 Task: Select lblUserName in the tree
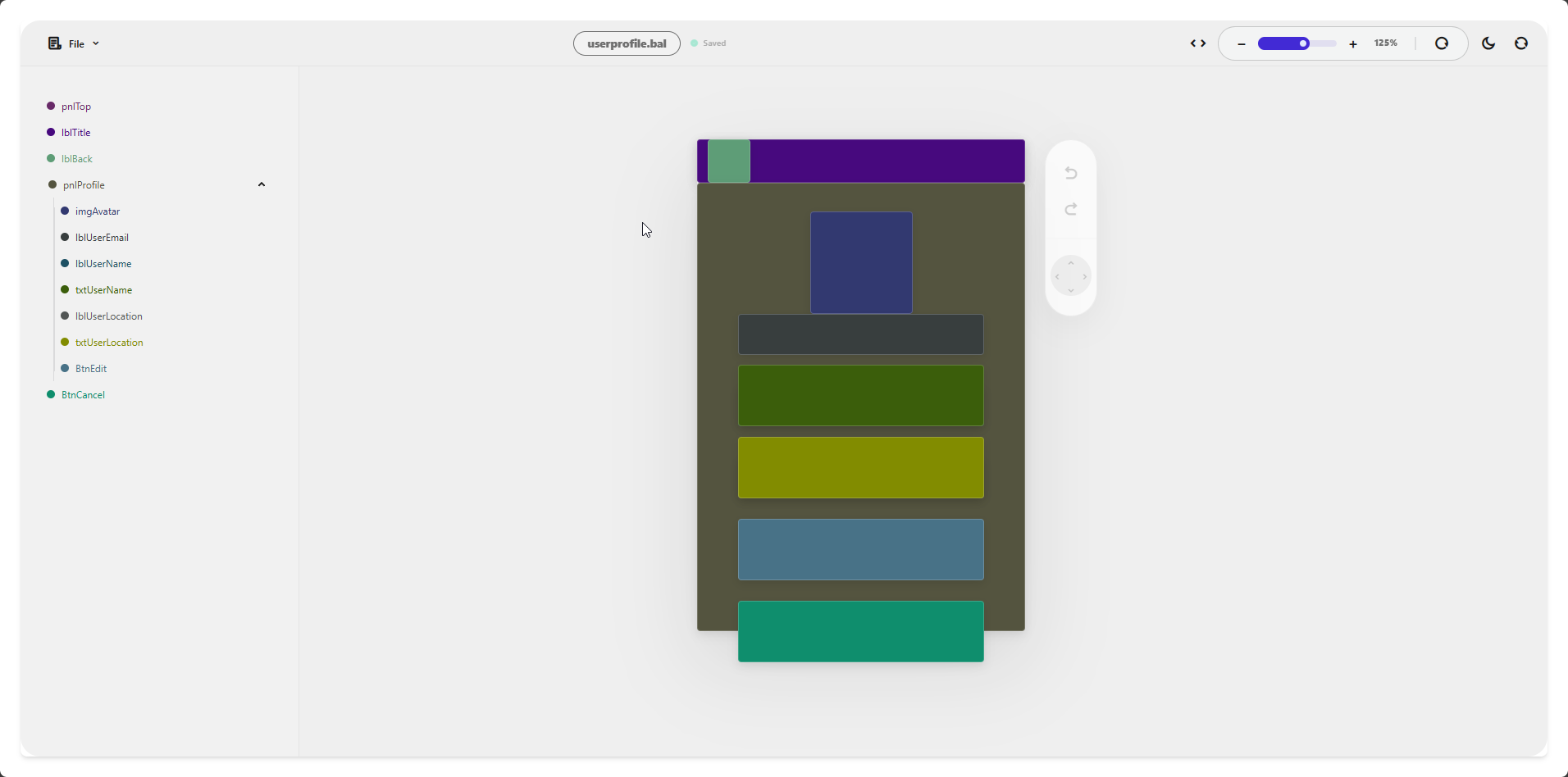click(103, 264)
